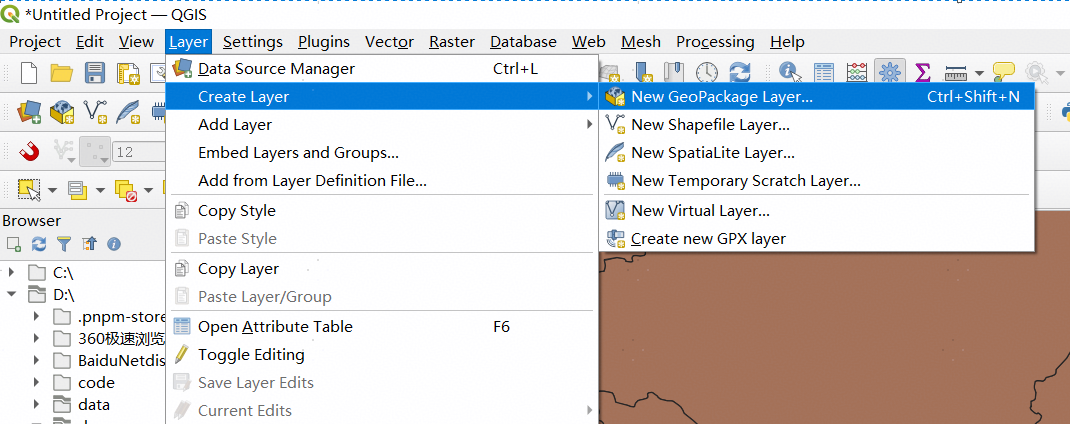Screen dimensions: 1070x424
Task: Click Create new GPX layer
Action: (x=708, y=239)
